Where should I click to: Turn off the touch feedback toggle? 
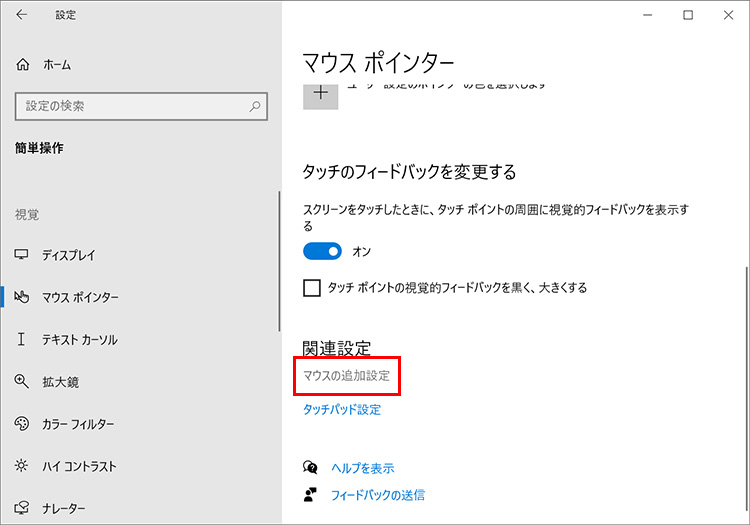[322, 251]
